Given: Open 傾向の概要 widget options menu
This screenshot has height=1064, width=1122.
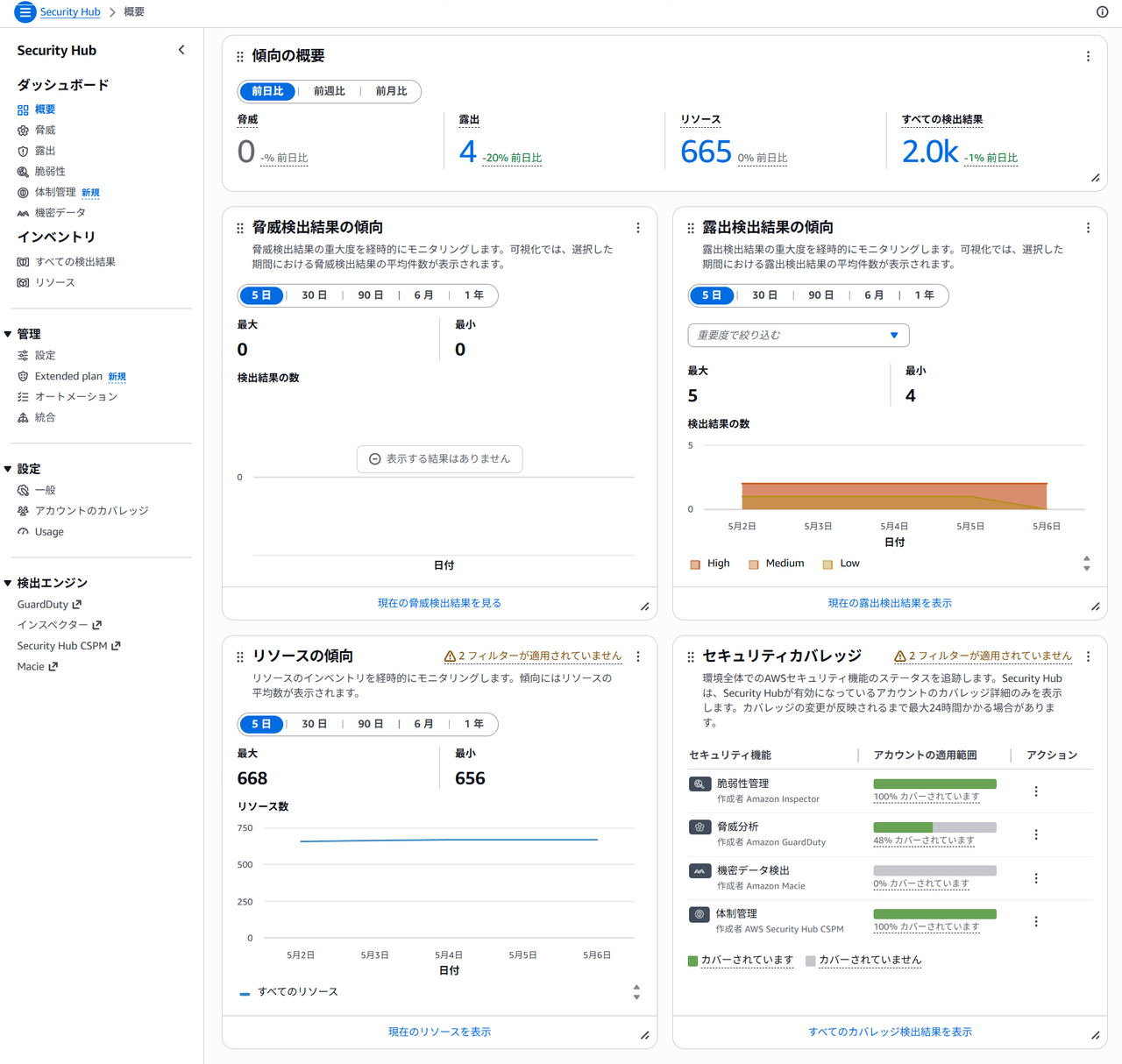Looking at the screenshot, I should [x=1088, y=56].
